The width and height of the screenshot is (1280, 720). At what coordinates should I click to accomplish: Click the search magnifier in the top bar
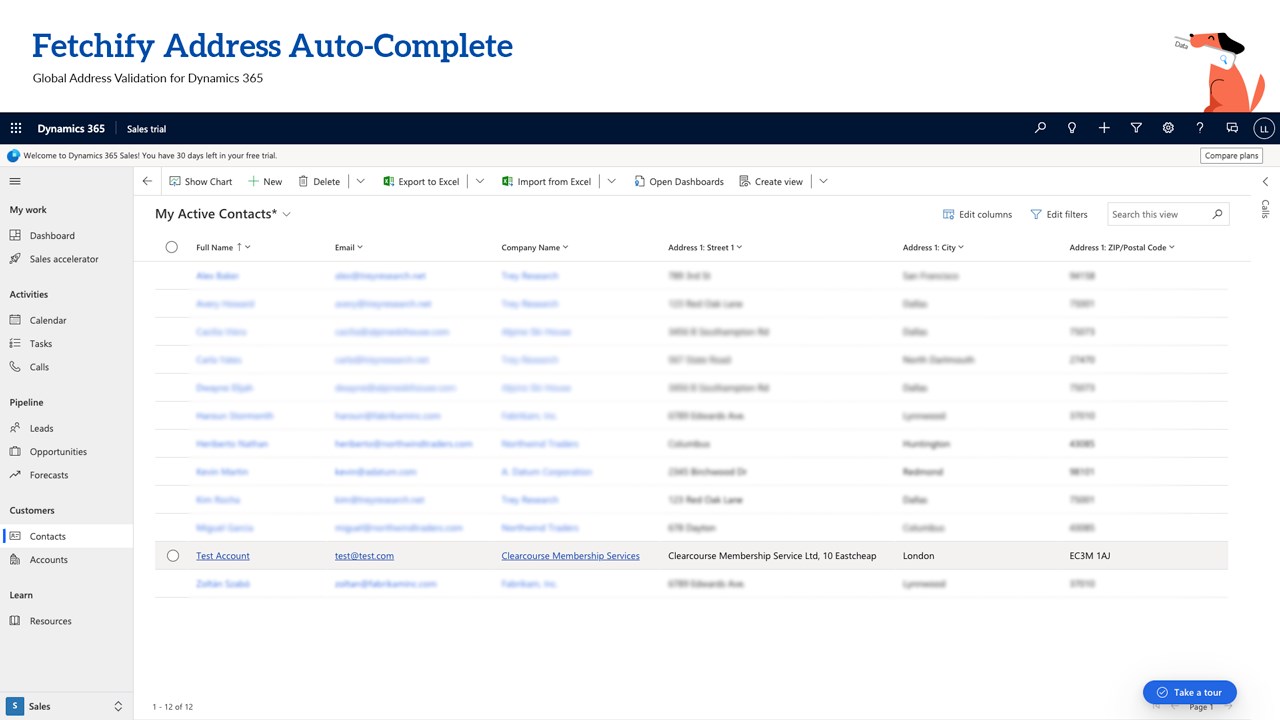[x=1040, y=128]
